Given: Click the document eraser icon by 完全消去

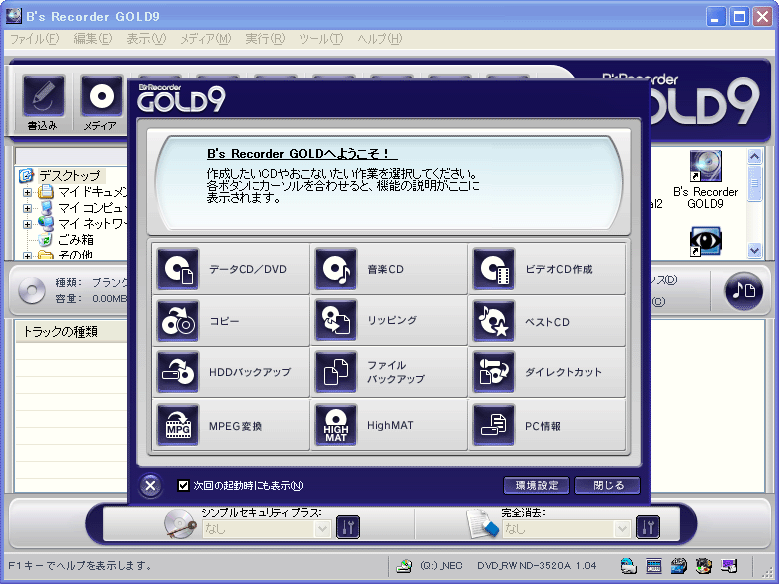Looking at the screenshot, I should tap(482, 524).
